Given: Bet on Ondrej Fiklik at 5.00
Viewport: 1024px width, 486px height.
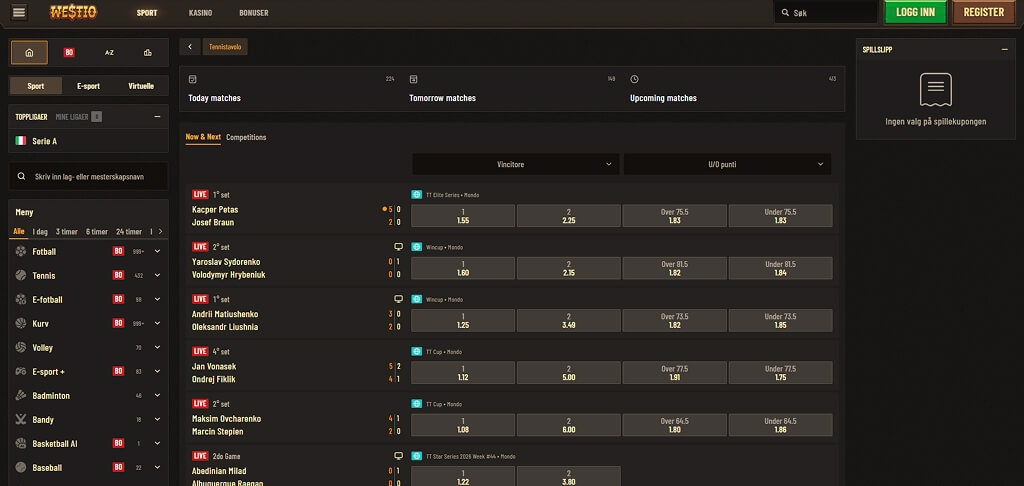Looking at the screenshot, I should point(569,372).
